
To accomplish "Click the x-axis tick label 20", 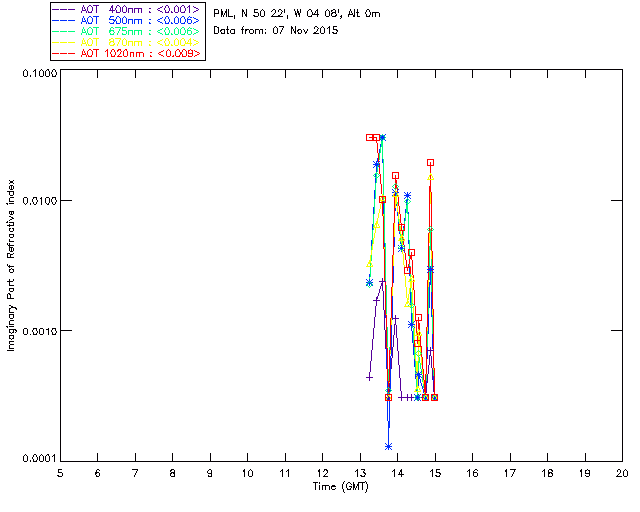I will click(x=622, y=474).
